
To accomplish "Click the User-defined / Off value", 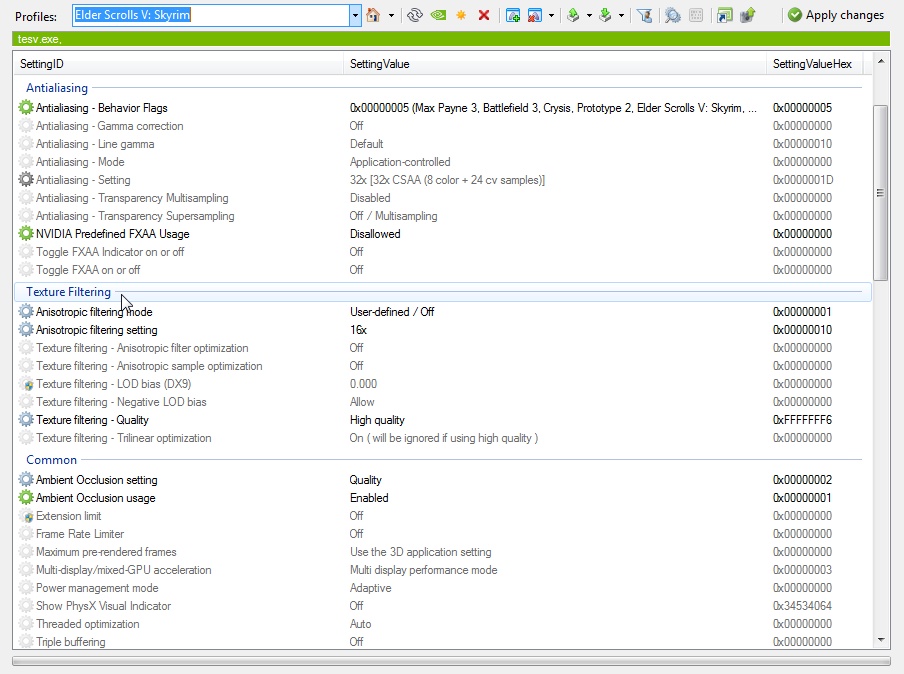I will tap(392, 311).
